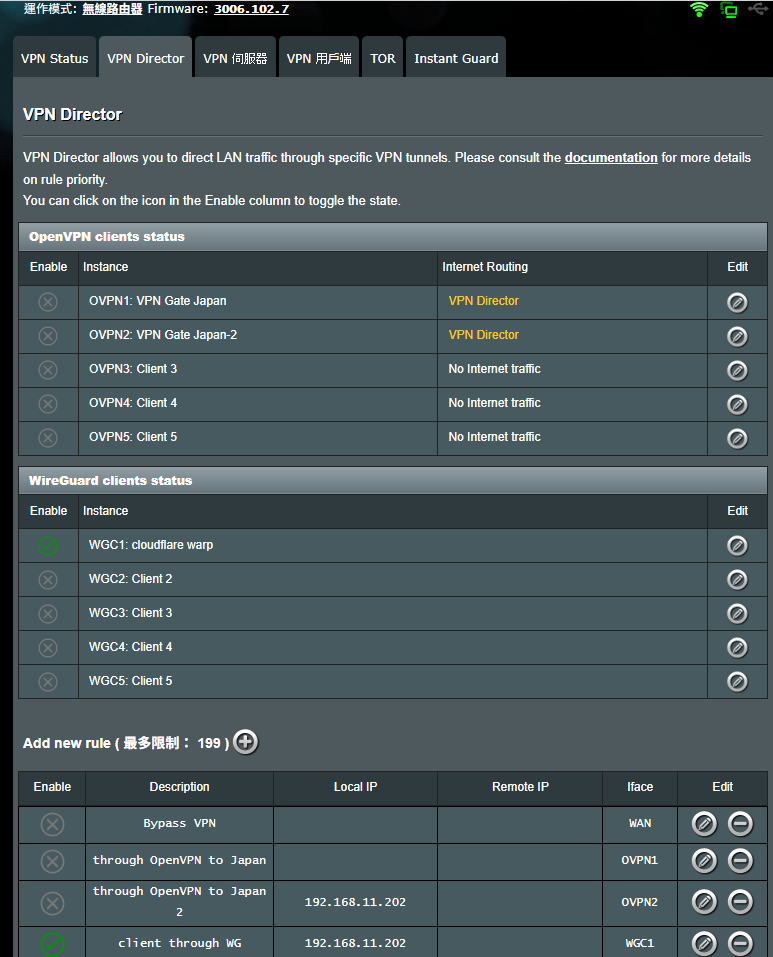Delete the client through WG rule

[740, 944]
